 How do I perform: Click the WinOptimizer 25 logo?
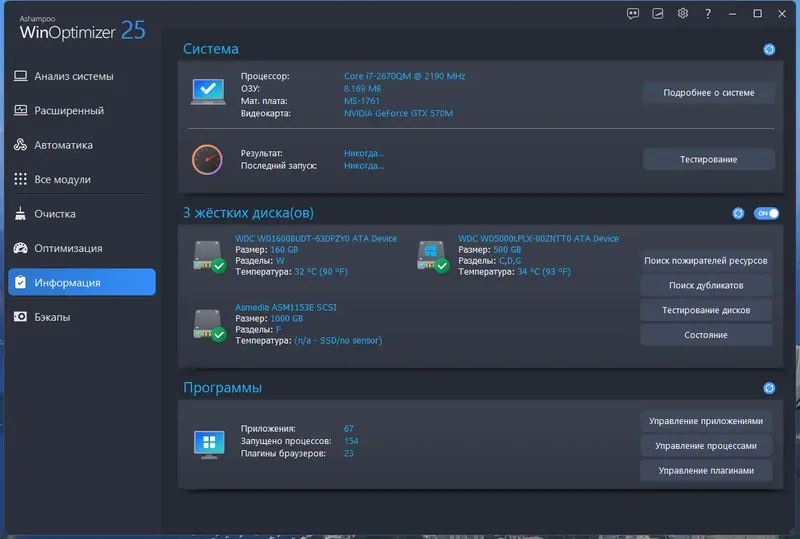[x=82, y=29]
